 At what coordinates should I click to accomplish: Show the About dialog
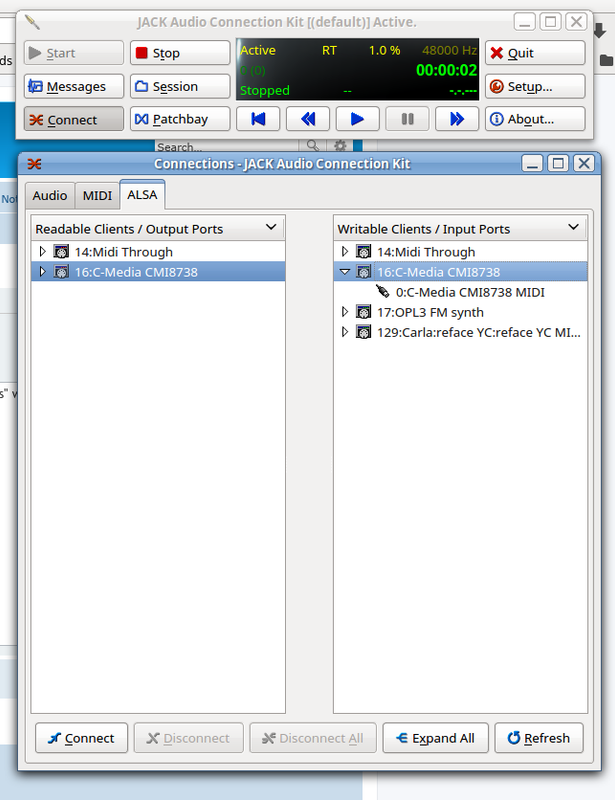click(x=534, y=119)
